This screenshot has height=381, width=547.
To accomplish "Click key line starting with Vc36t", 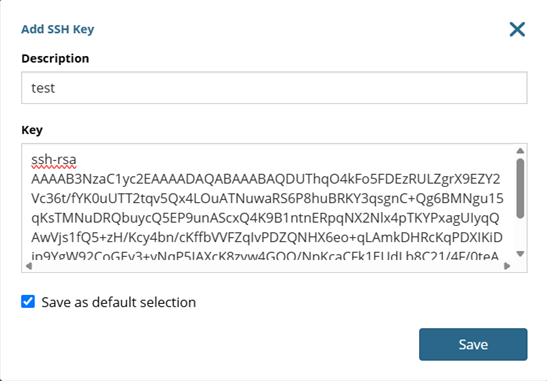I will [267, 199].
